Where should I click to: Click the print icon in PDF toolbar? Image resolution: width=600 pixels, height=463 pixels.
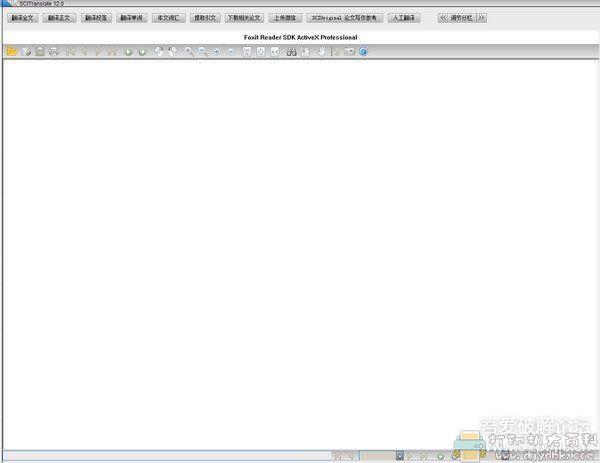click(x=54, y=52)
